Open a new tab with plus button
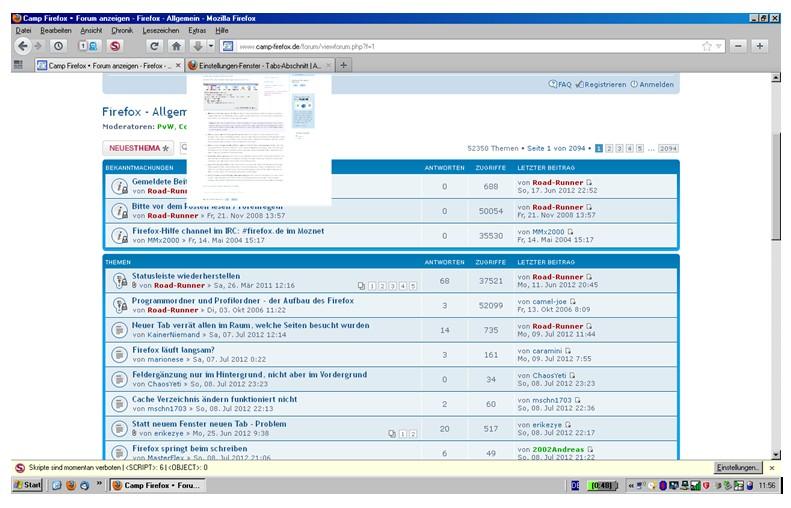Image resolution: width=791 pixels, height=508 pixels. [344, 65]
